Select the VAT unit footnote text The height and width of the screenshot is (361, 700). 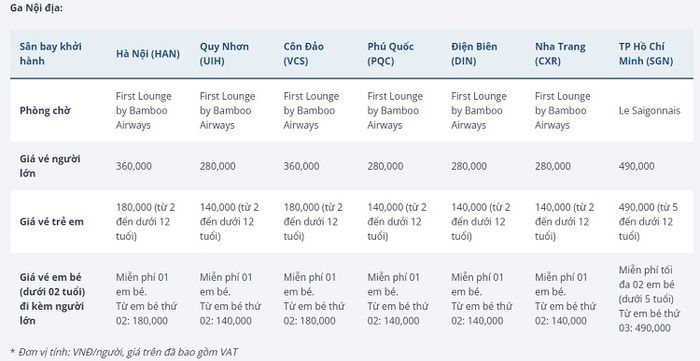pyautogui.click(x=124, y=352)
